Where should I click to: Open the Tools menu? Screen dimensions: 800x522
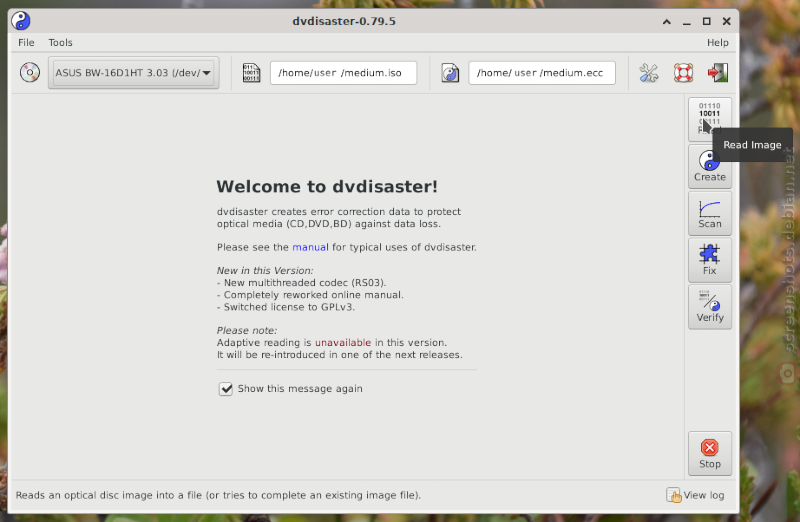click(x=60, y=42)
